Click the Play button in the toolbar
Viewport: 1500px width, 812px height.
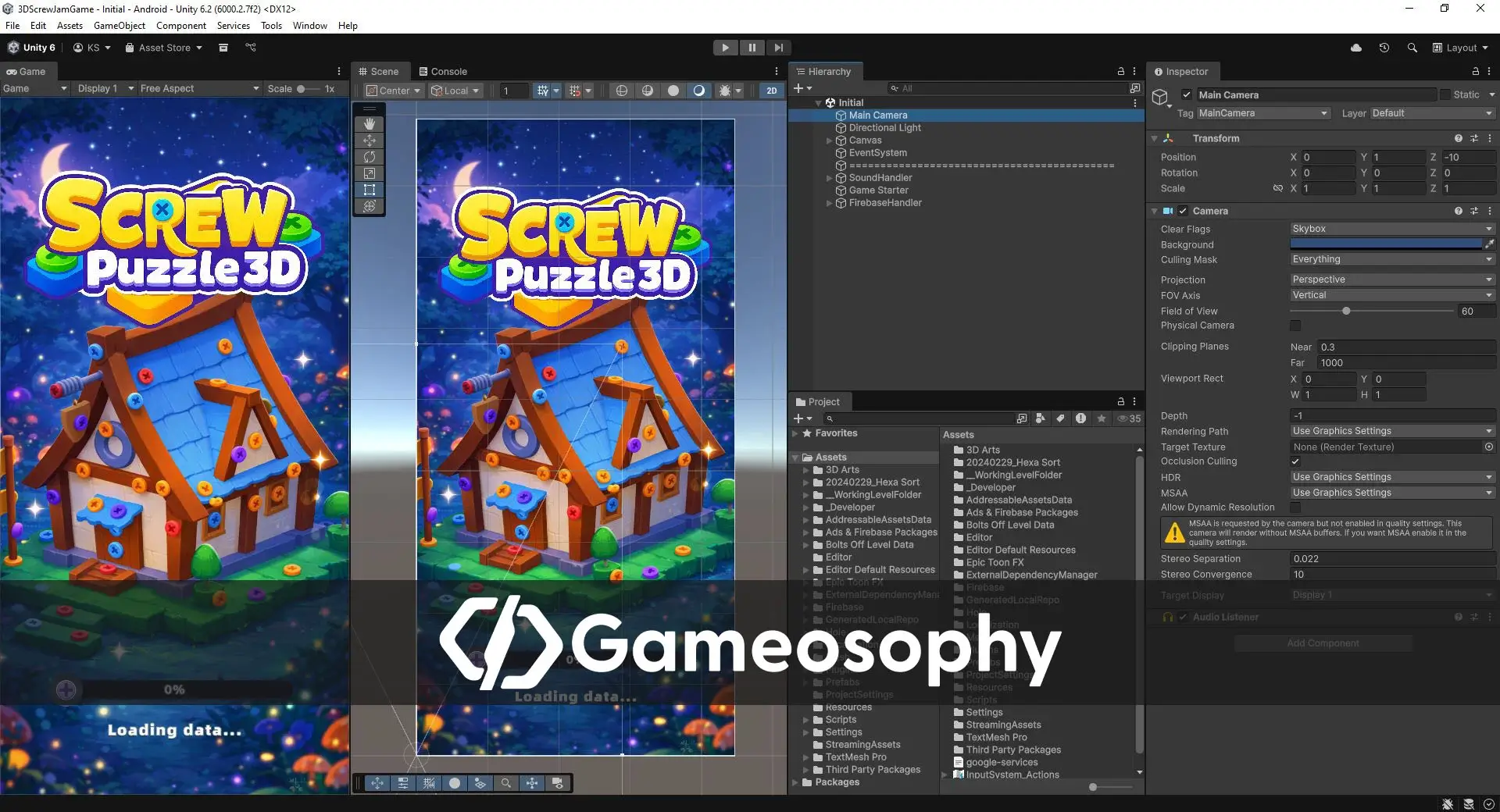click(725, 48)
